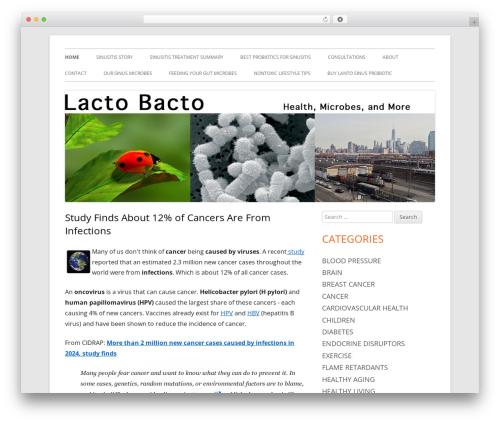Click the earth globe thumbnail image
500x423 pixels.
[x=78, y=262]
